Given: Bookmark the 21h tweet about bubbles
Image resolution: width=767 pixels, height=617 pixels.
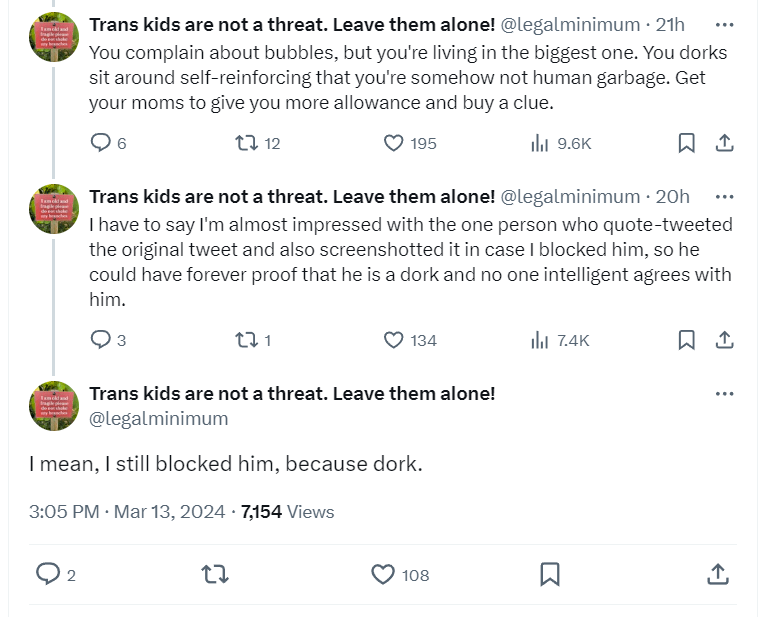Looking at the screenshot, I should tap(686, 143).
